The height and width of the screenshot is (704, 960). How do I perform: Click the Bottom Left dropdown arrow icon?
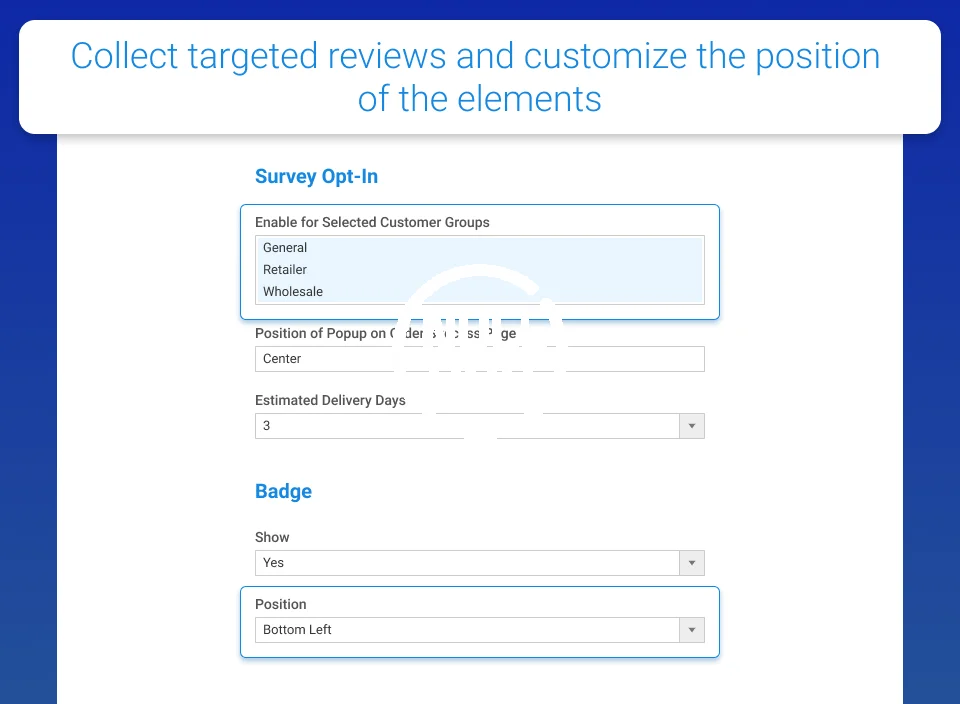tap(692, 630)
